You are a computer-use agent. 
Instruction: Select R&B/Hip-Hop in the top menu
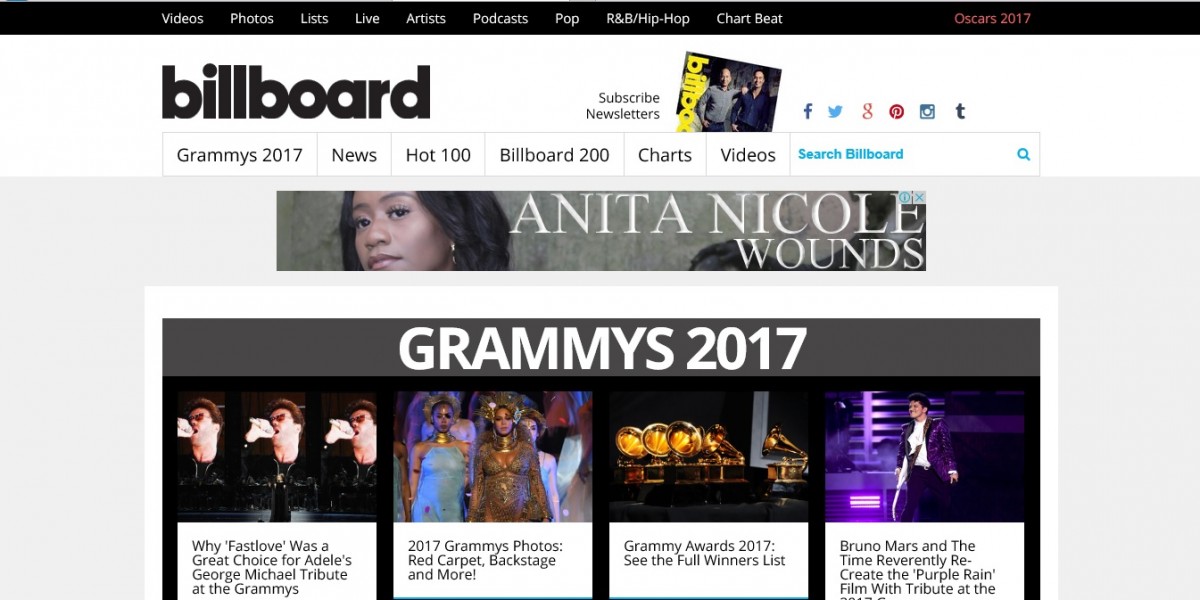coord(648,18)
